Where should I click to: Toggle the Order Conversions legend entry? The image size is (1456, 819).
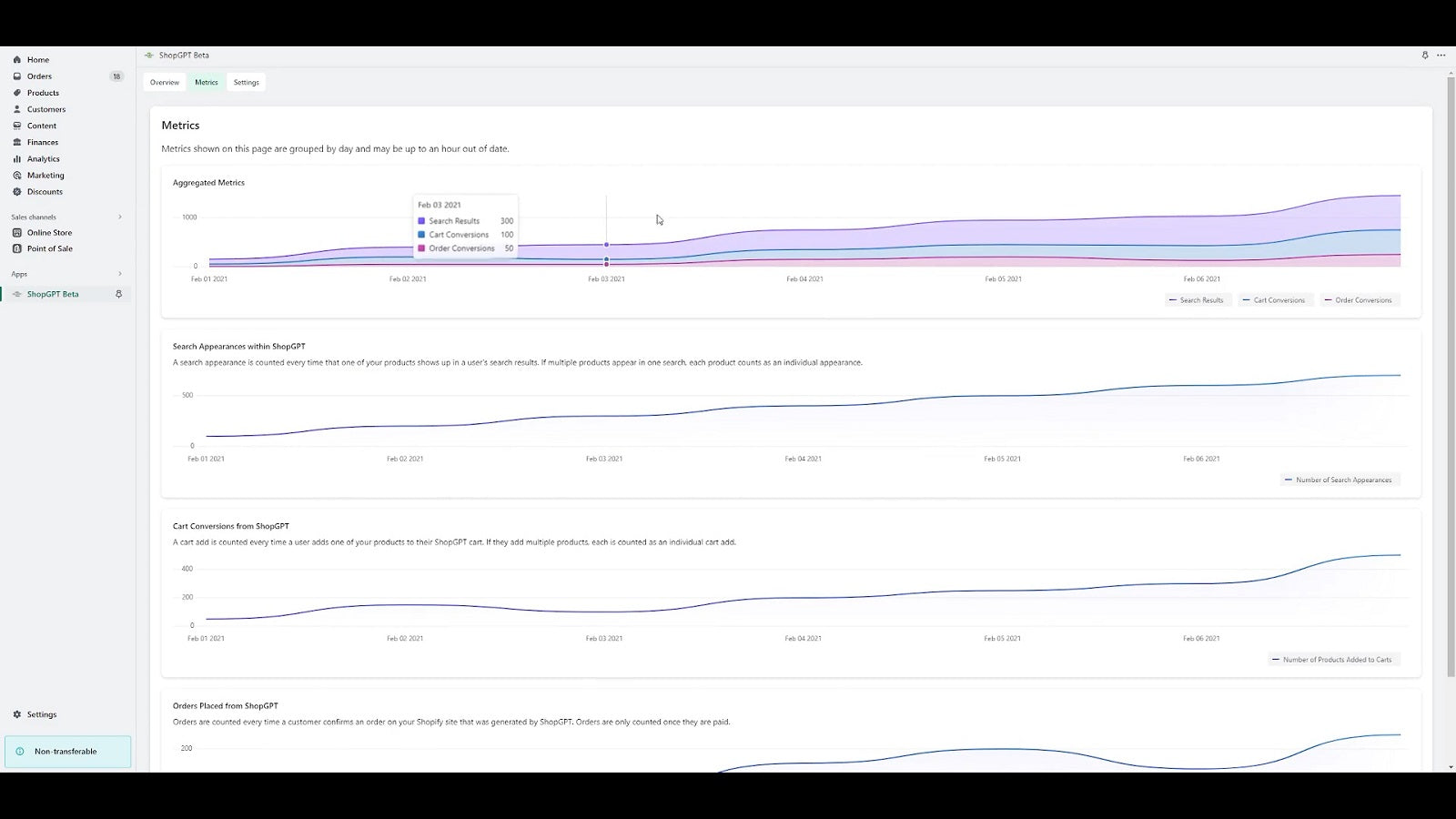pos(1359,299)
